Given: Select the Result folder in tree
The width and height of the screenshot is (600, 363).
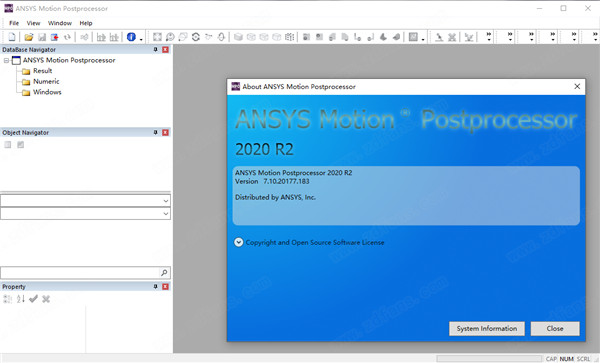Looking at the screenshot, I should 42,71.
